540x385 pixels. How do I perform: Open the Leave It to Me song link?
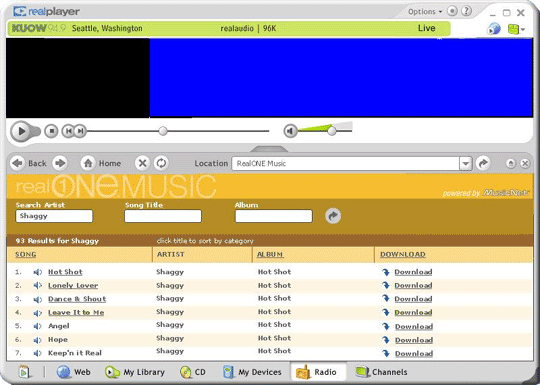coord(76,313)
